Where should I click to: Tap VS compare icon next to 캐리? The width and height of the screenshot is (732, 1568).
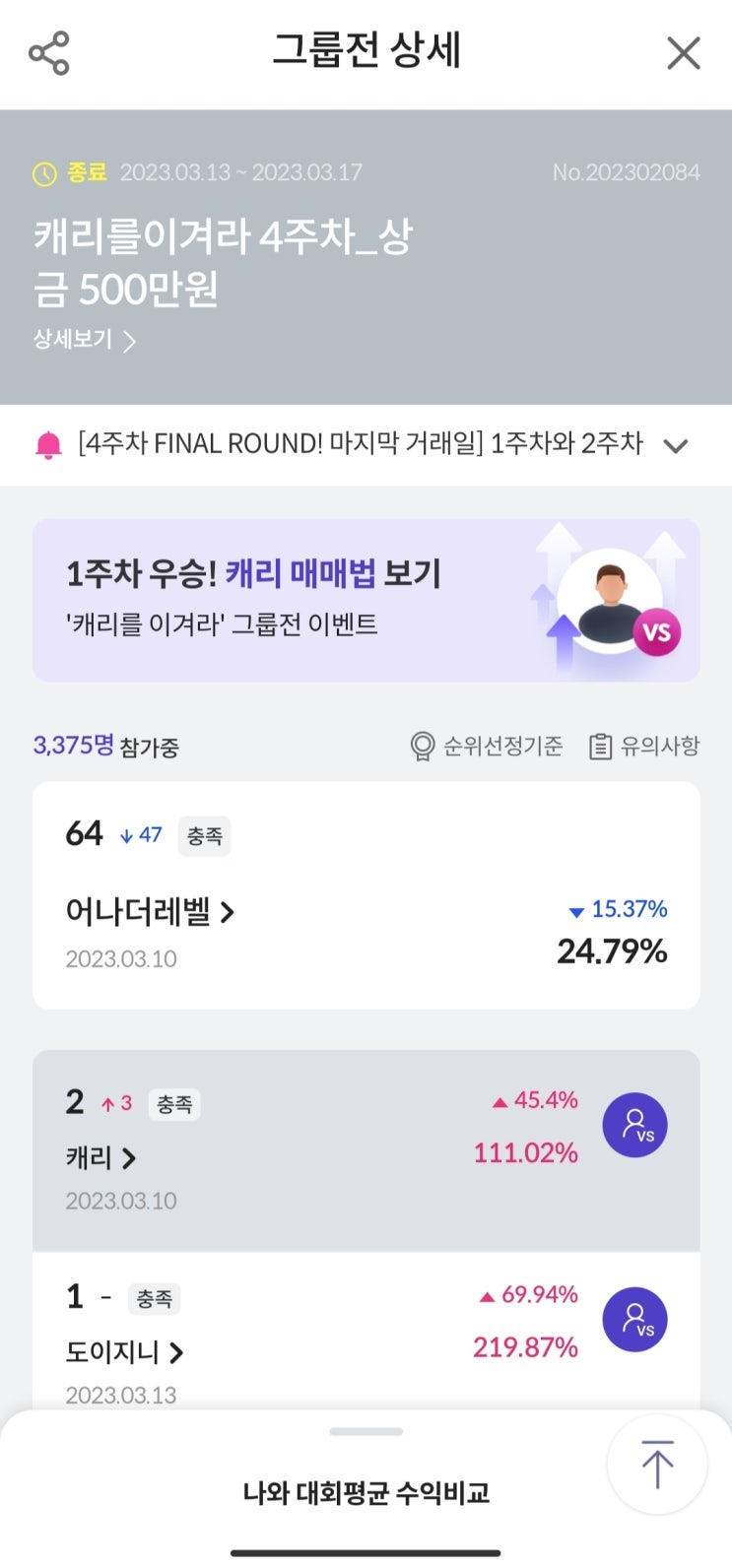[x=635, y=1126]
